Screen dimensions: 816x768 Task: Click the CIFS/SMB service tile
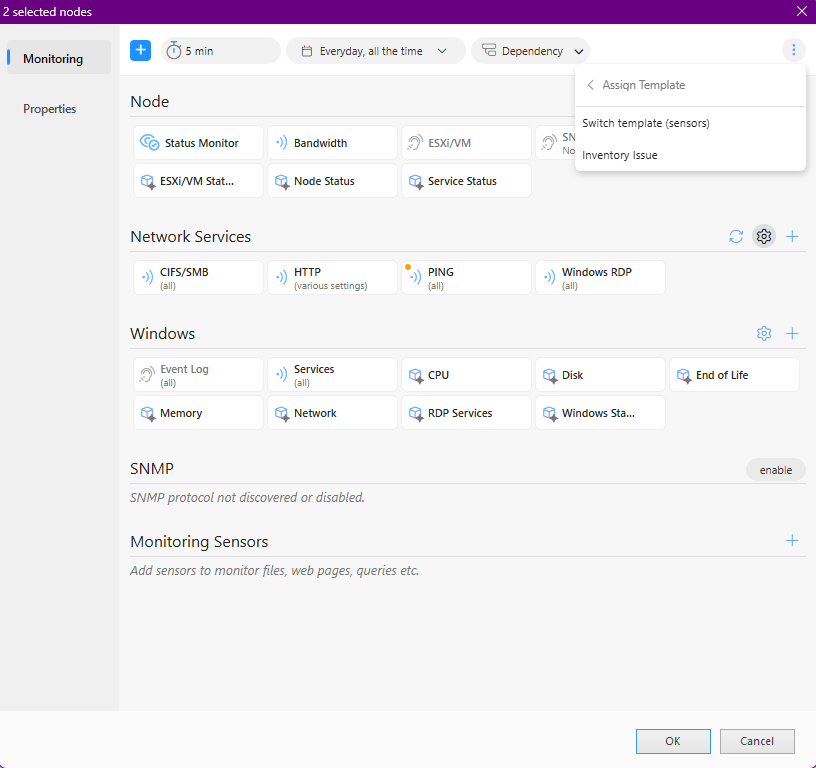198,277
